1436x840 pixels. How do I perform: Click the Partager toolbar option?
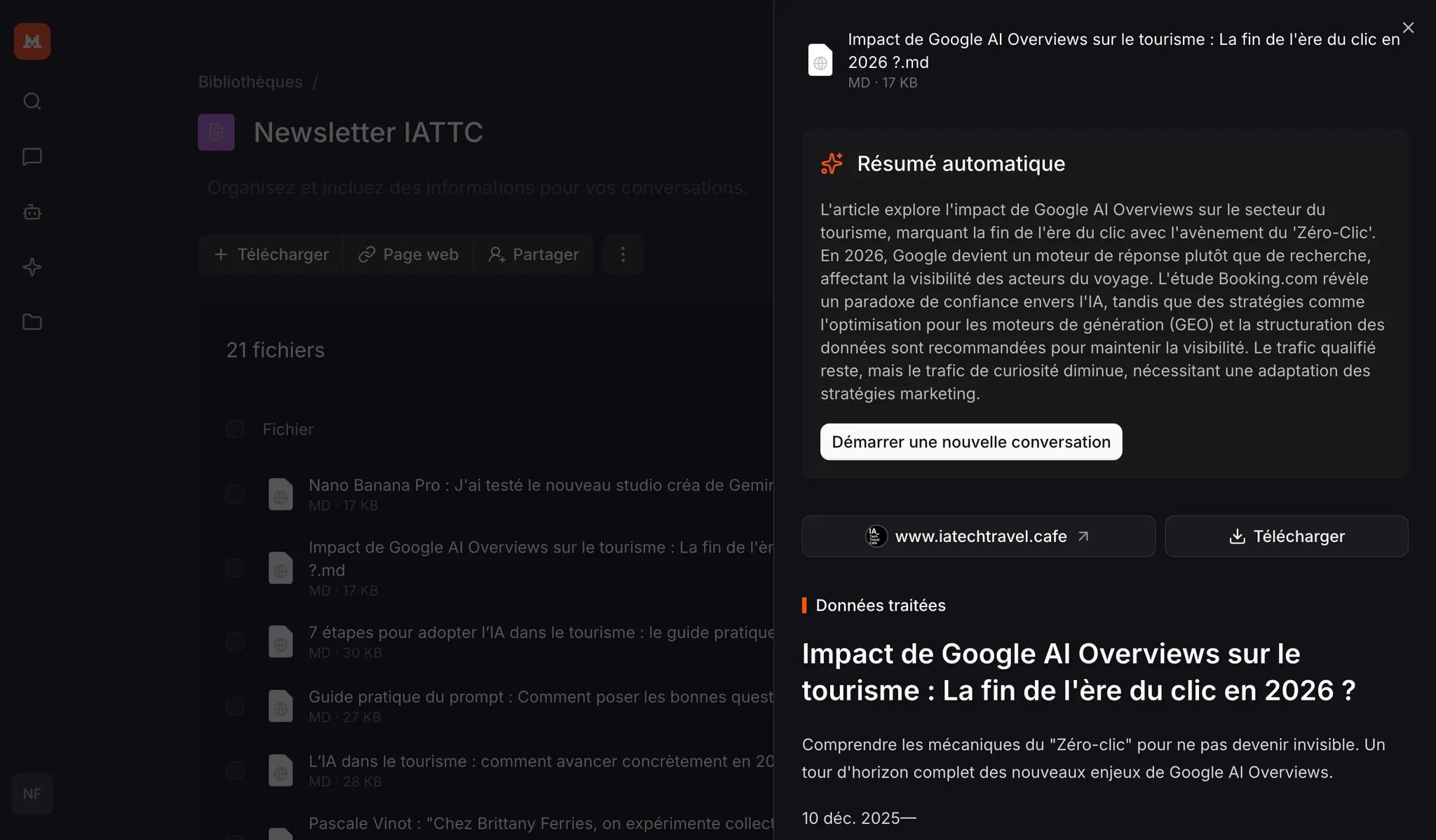point(534,255)
